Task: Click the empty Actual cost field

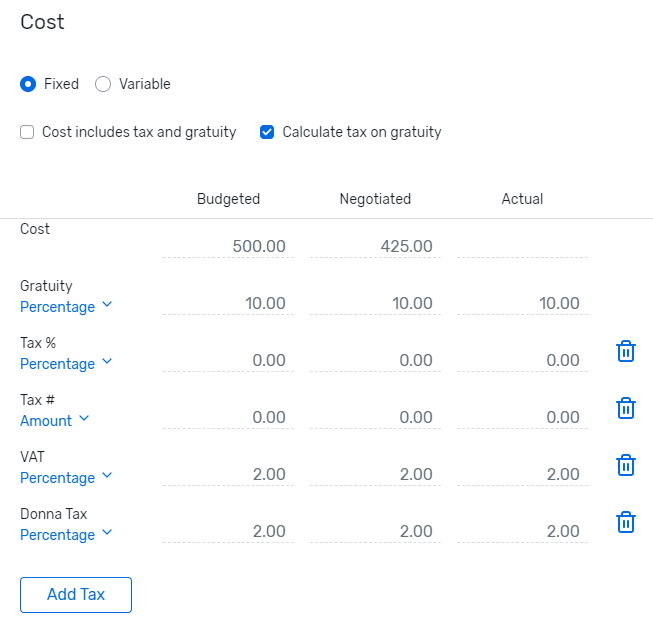Action: coord(522,246)
